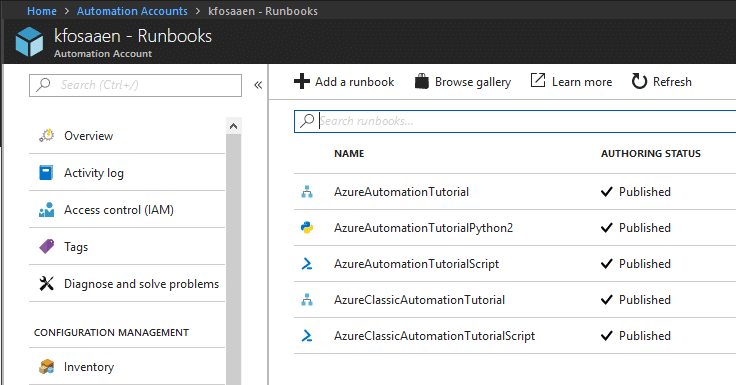Viewport: 736px width, 385px height.
Task: Click the CONFIGURATION MANAGEMENT section heading
Action: tap(111, 332)
